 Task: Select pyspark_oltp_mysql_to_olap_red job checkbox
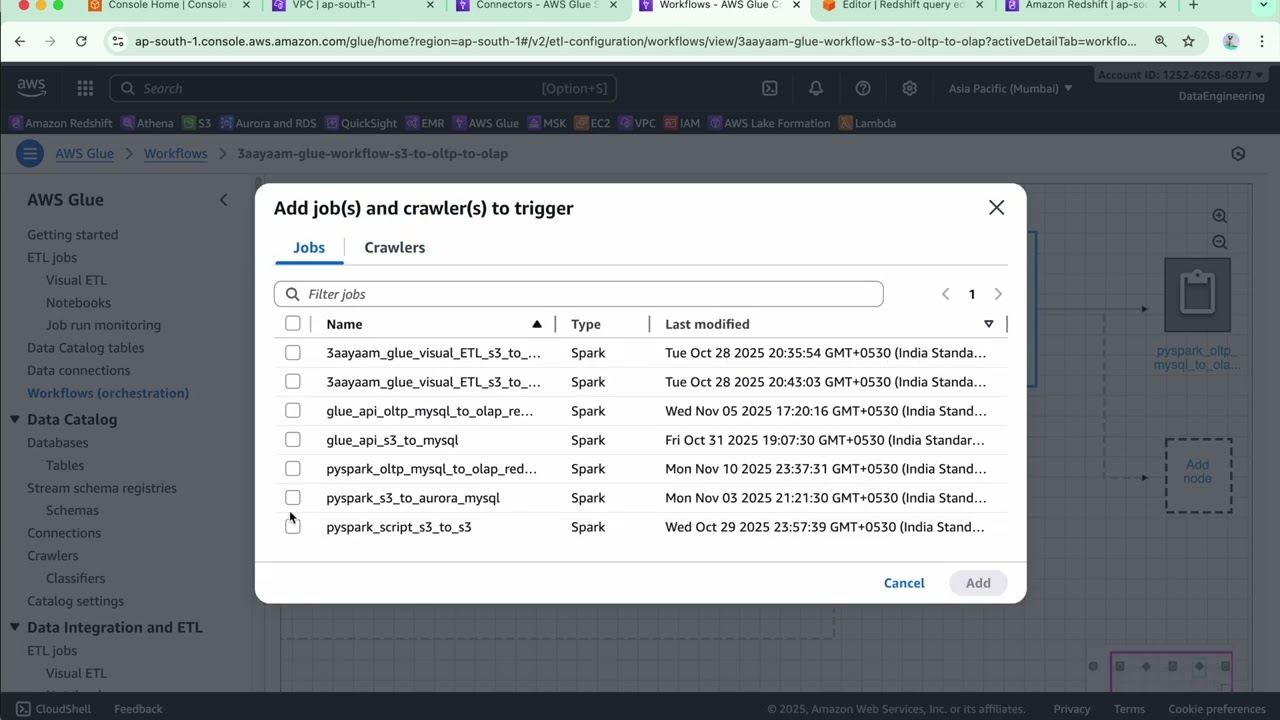click(292, 468)
